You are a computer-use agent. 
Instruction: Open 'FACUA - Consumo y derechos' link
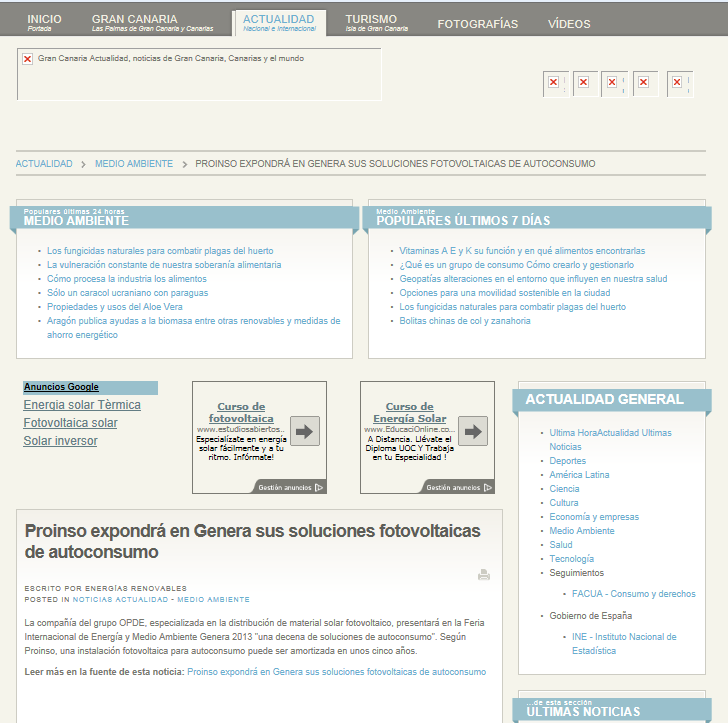(x=634, y=594)
